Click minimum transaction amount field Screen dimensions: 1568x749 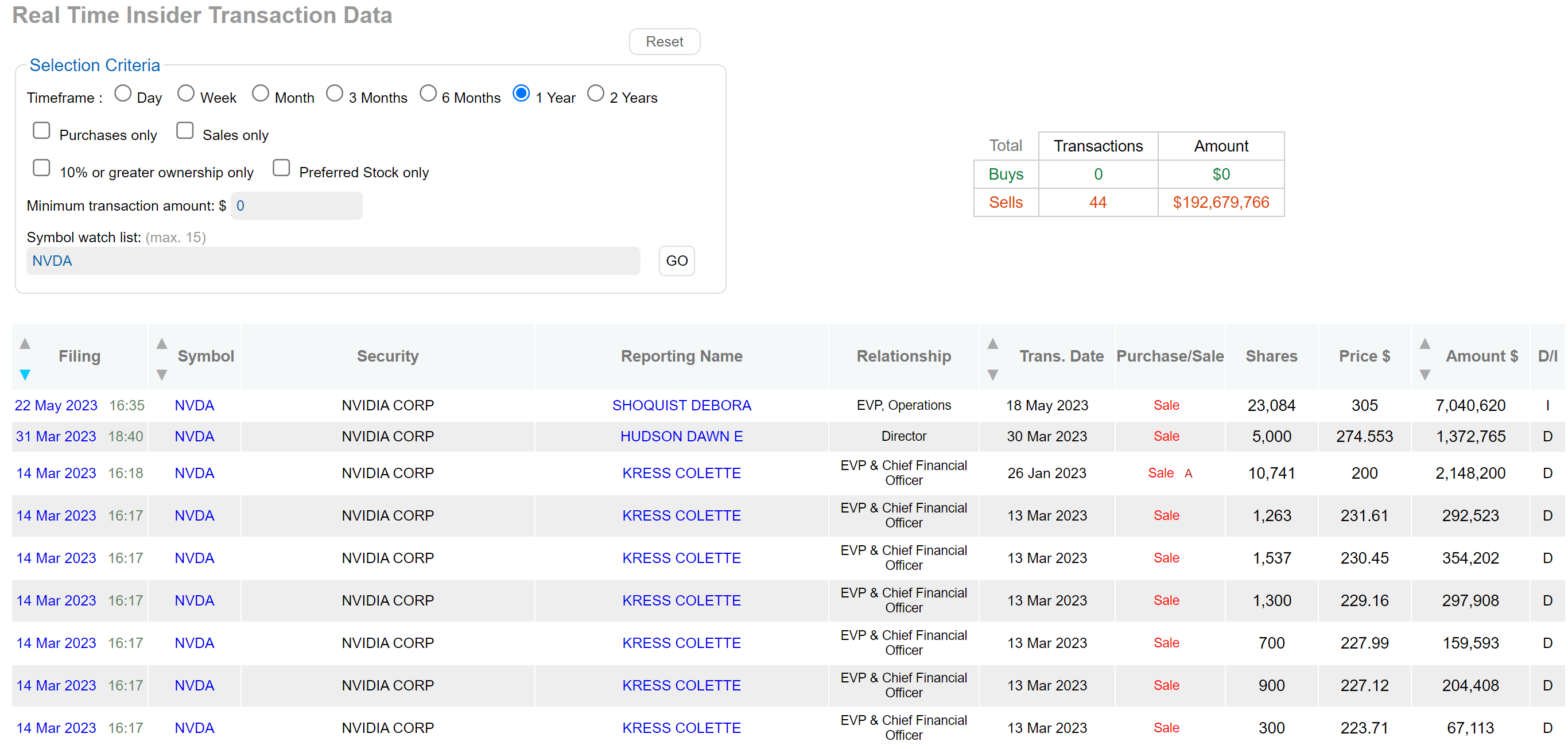tap(296, 206)
